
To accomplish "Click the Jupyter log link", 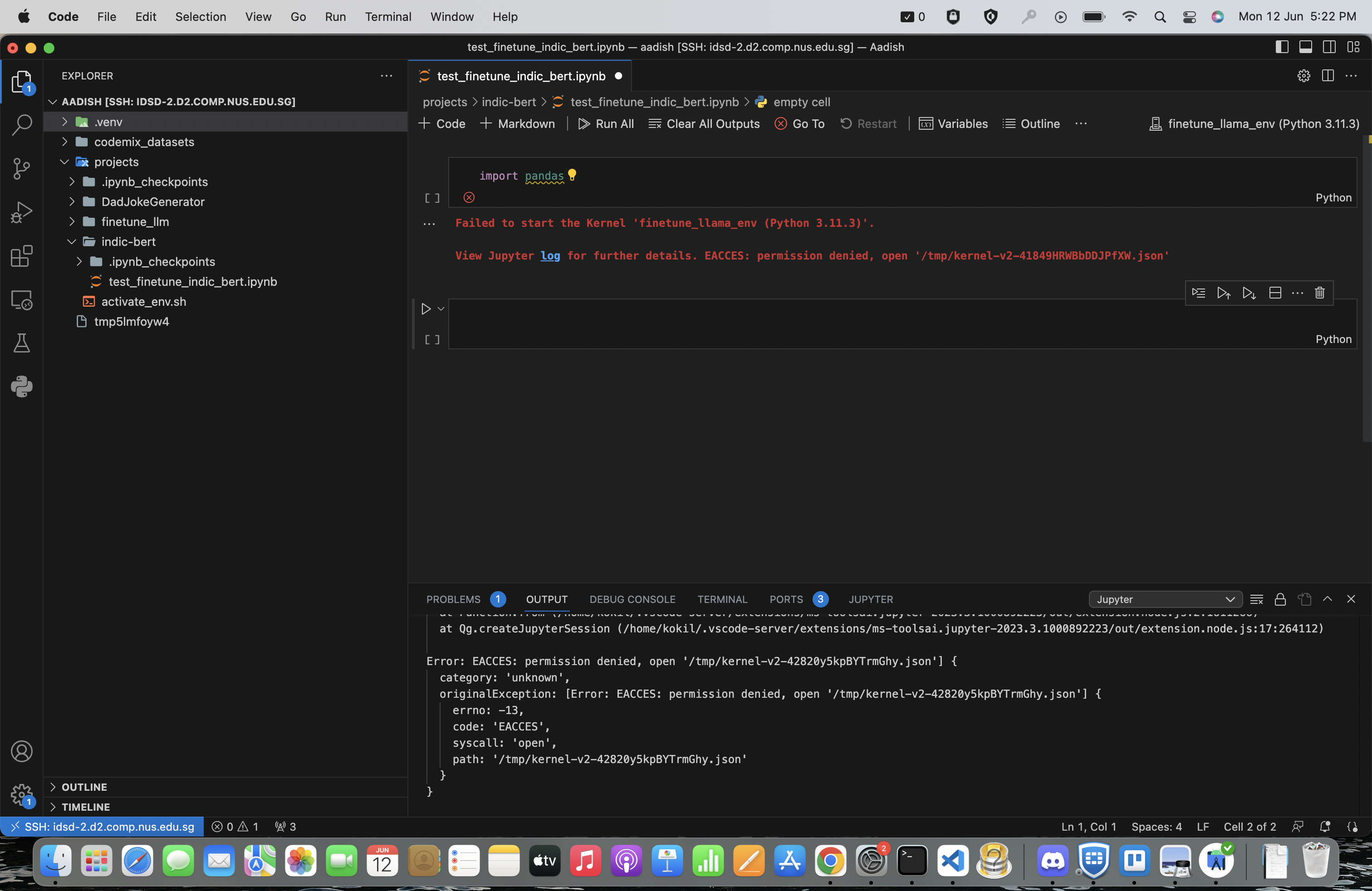I will coord(549,256).
